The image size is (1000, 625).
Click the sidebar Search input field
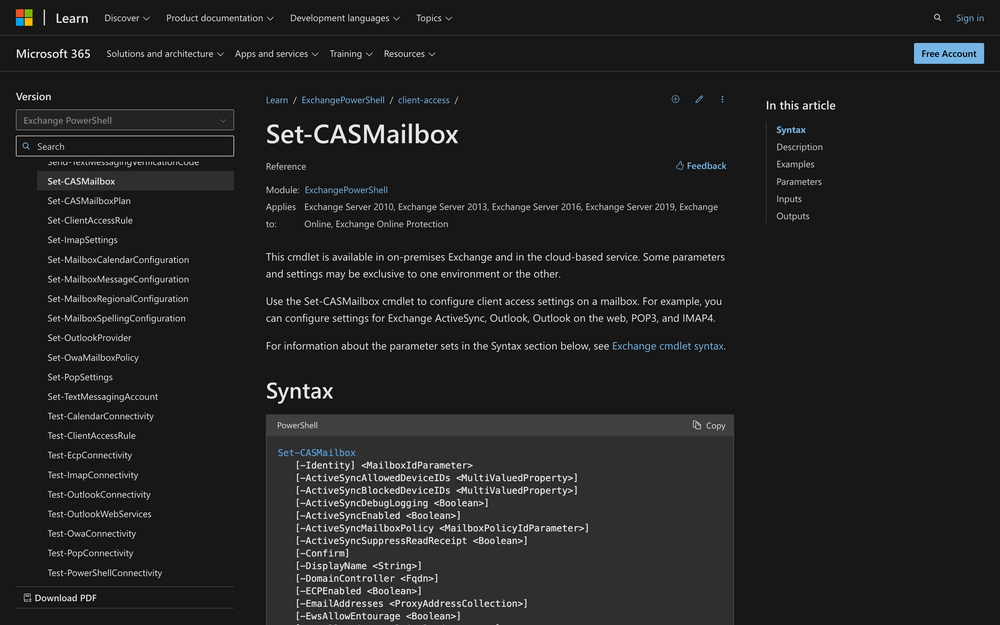pyautogui.click(x=125, y=146)
